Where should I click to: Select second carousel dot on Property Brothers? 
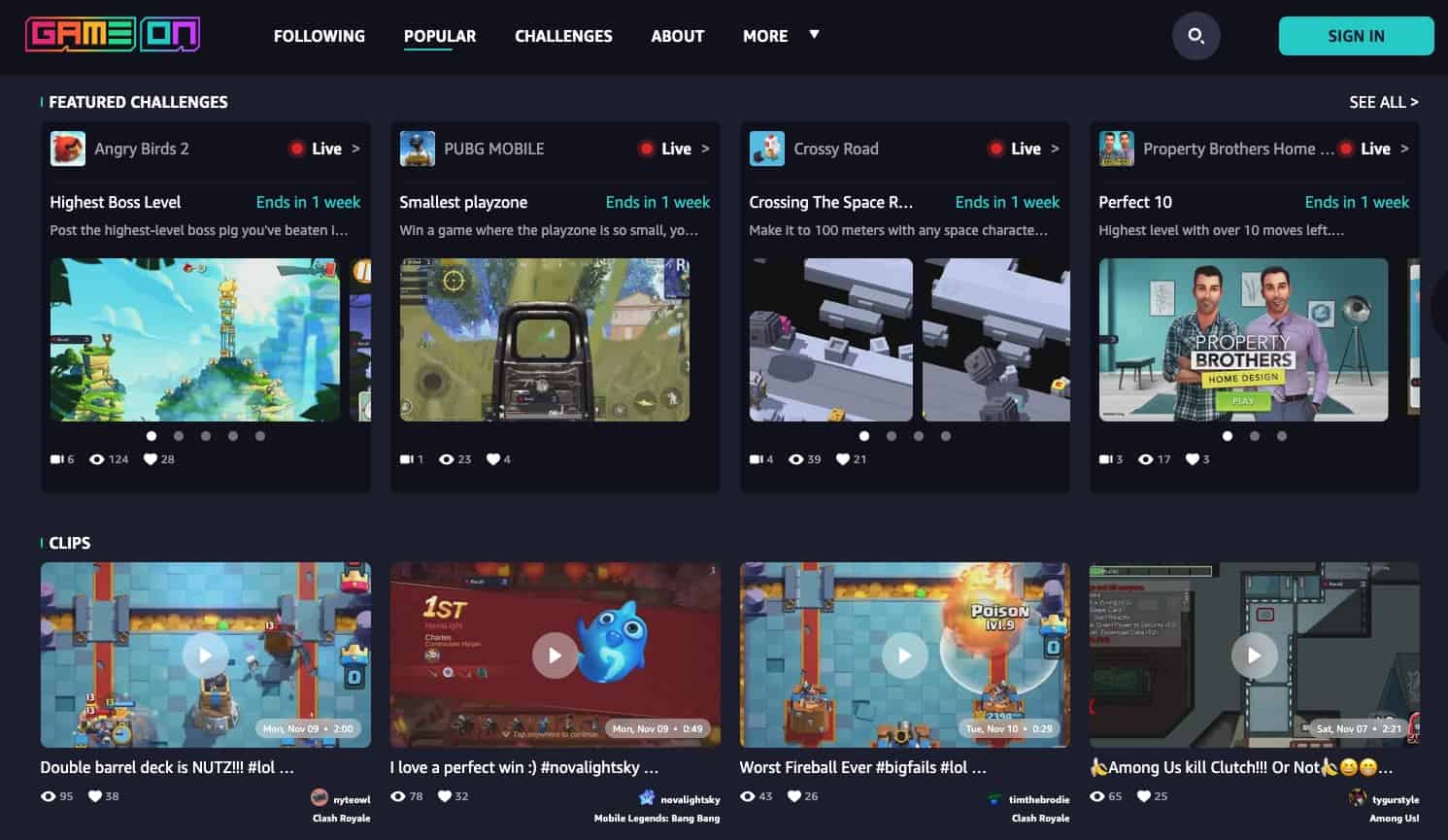point(1255,436)
